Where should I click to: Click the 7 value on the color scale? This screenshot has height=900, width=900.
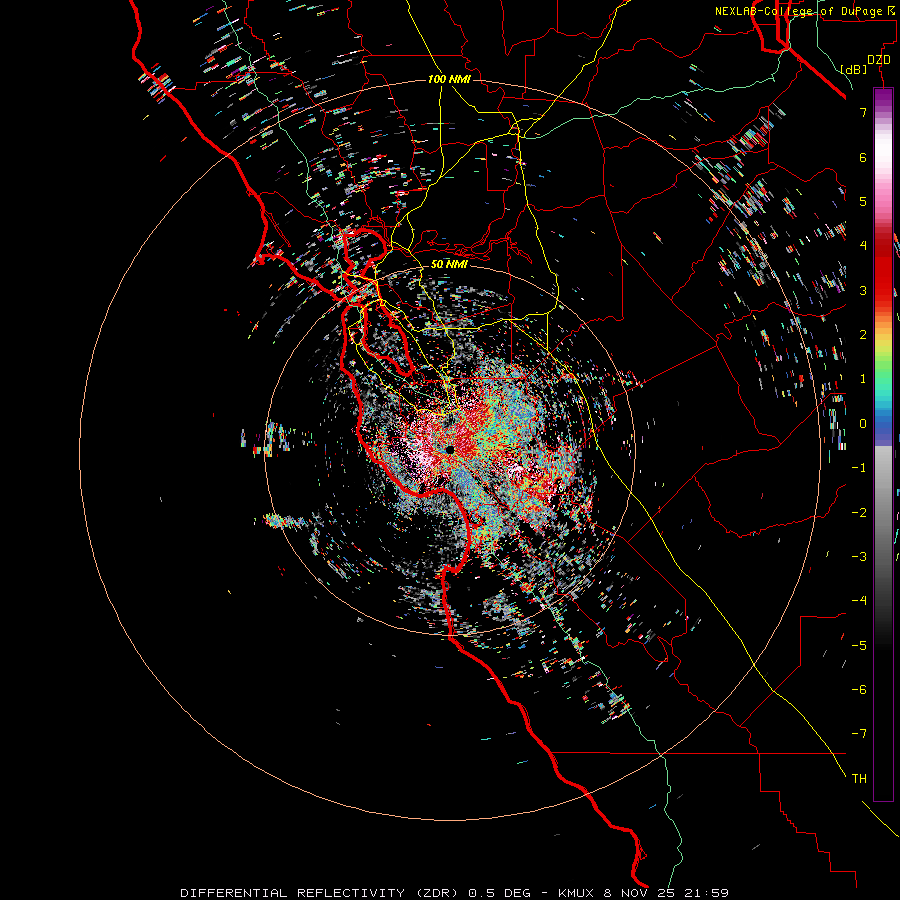coord(863,112)
